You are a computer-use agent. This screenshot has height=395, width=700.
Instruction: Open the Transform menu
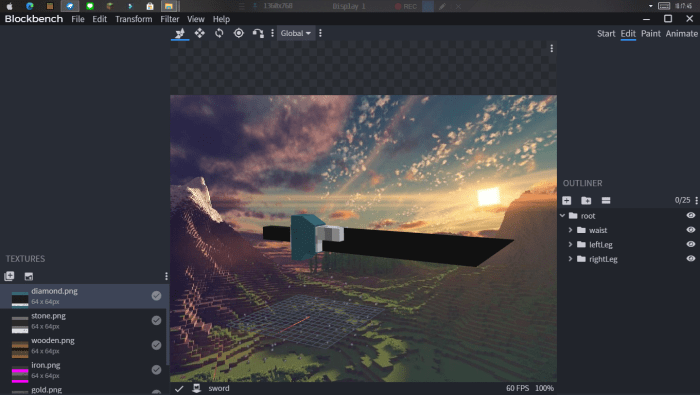(133, 19)
